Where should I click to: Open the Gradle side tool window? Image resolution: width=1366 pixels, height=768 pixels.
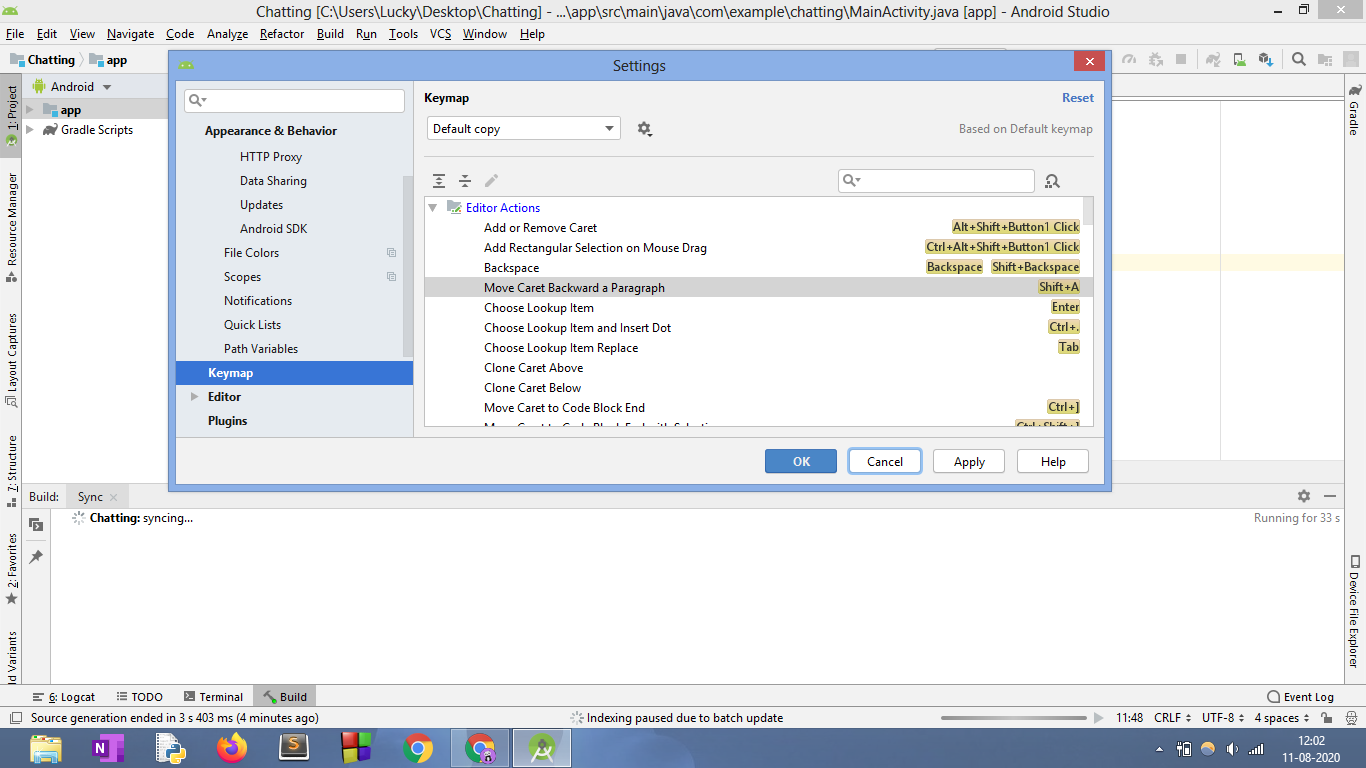pyautogui.click(x=1355, y=110)
